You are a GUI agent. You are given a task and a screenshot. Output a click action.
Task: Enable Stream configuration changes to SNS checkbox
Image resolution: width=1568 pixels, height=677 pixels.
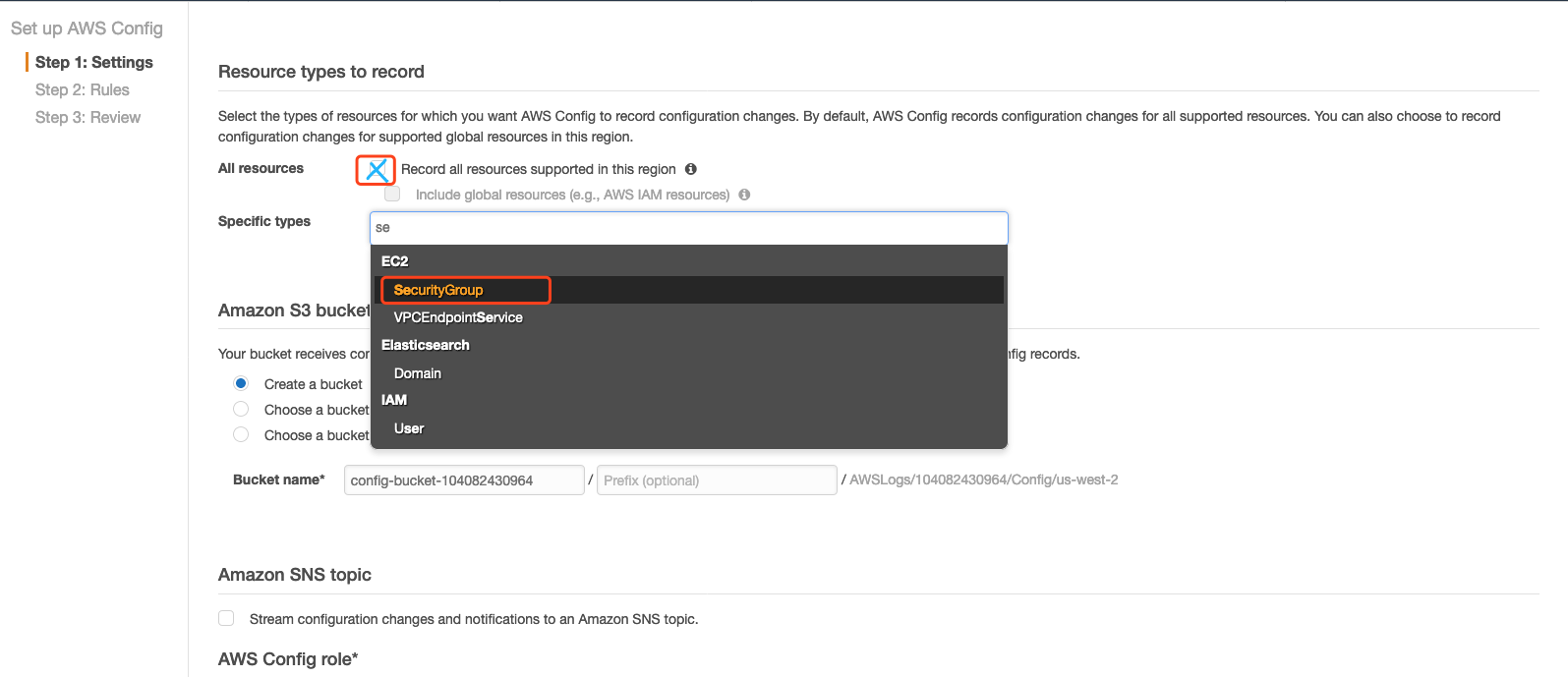226,618
